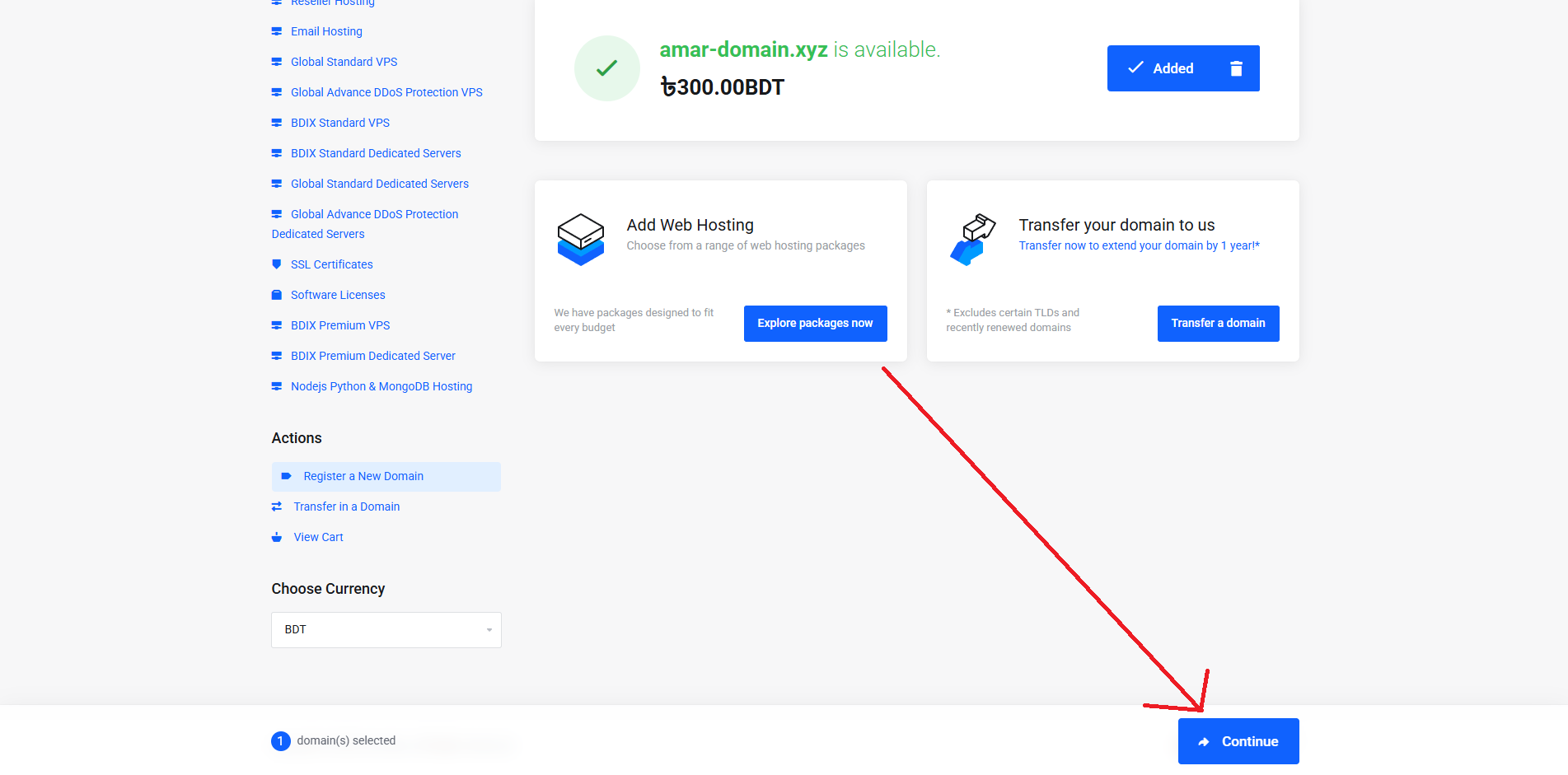Open Global Advance DDoS Protection VPS category
1568x775 pixels.
pyautogui.click(x=386, y=92)
